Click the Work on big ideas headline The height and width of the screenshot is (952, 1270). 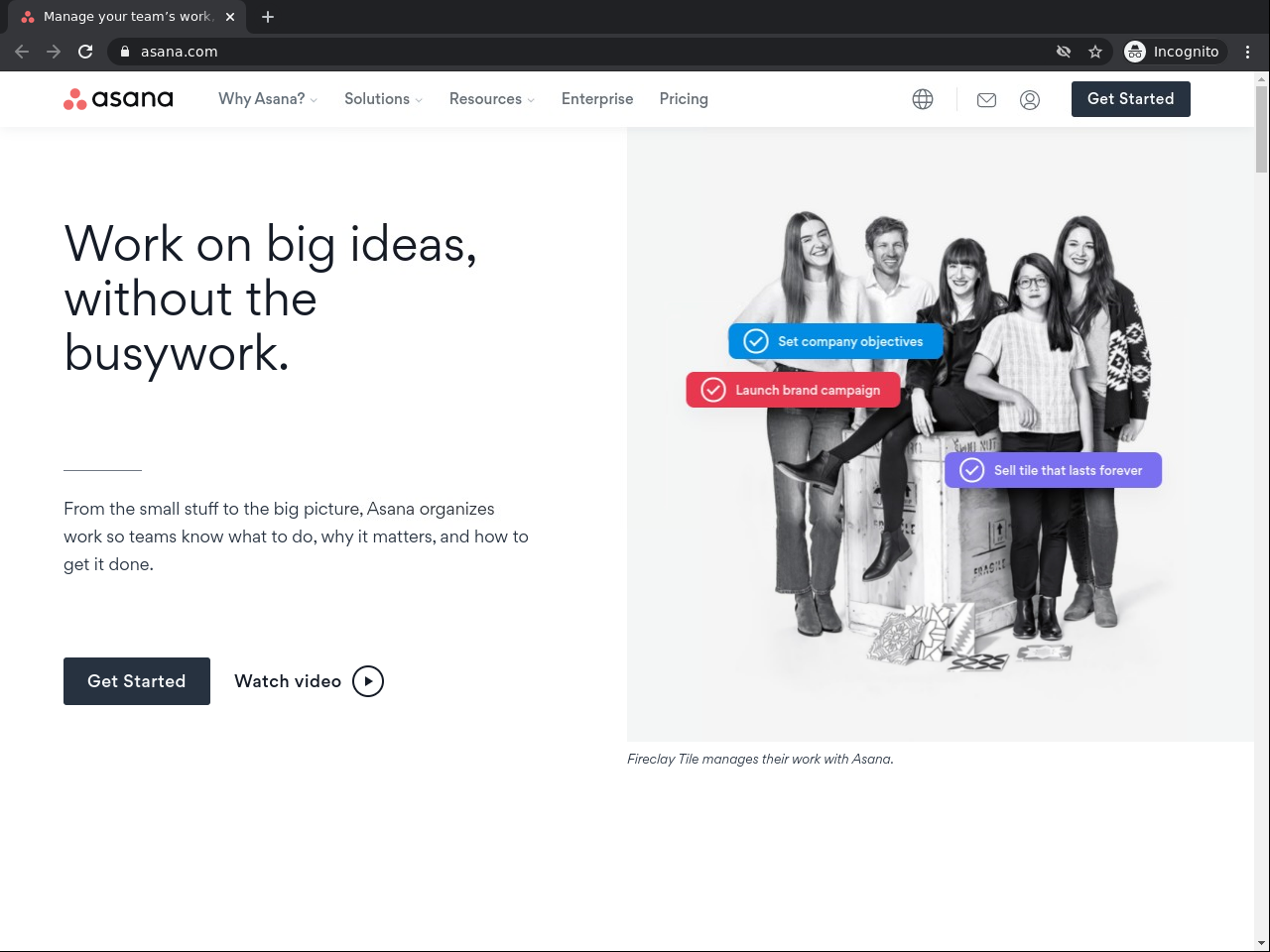click(270, 298)
